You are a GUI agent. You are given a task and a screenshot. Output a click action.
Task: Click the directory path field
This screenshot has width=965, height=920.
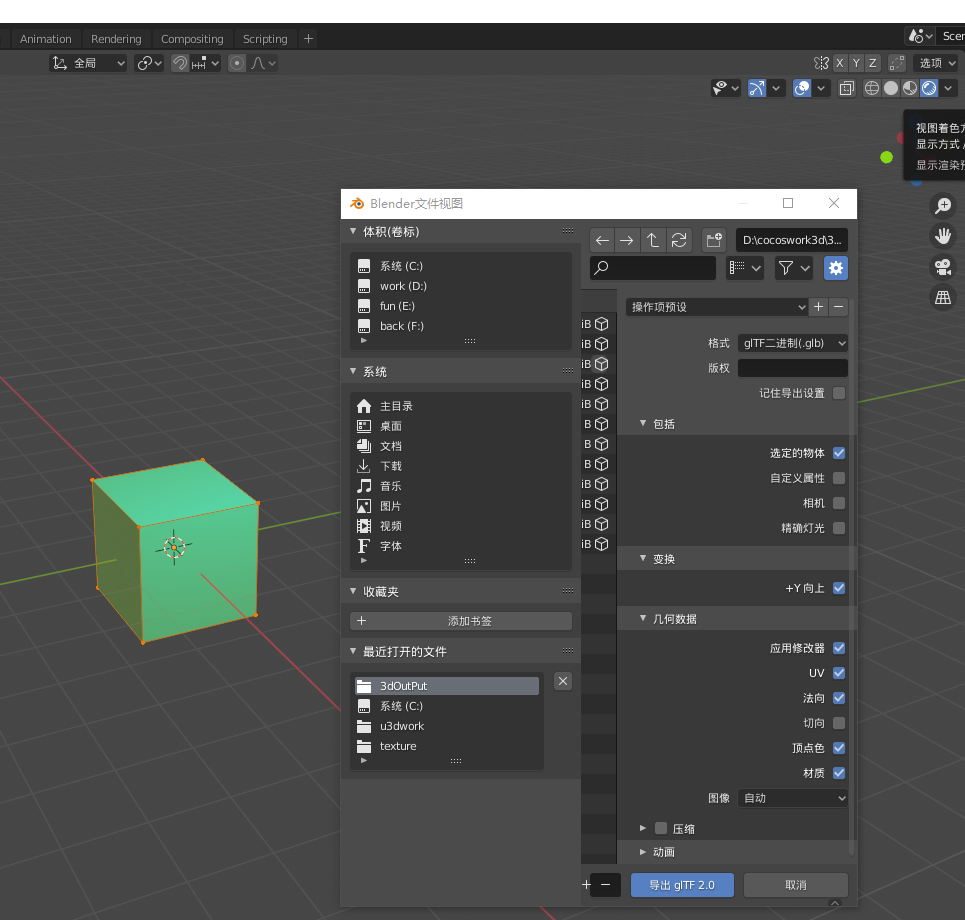(791, 240)
